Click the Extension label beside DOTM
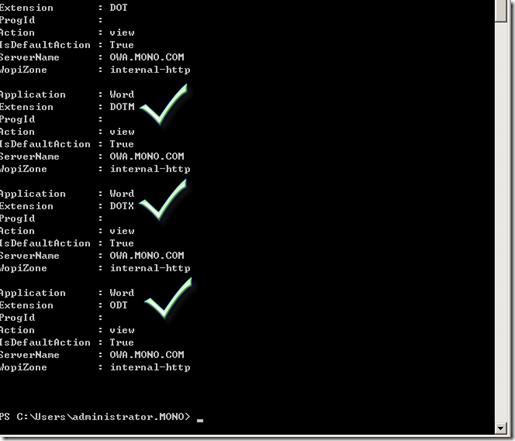The image size is (515, 441). click(x=26, y=107)
